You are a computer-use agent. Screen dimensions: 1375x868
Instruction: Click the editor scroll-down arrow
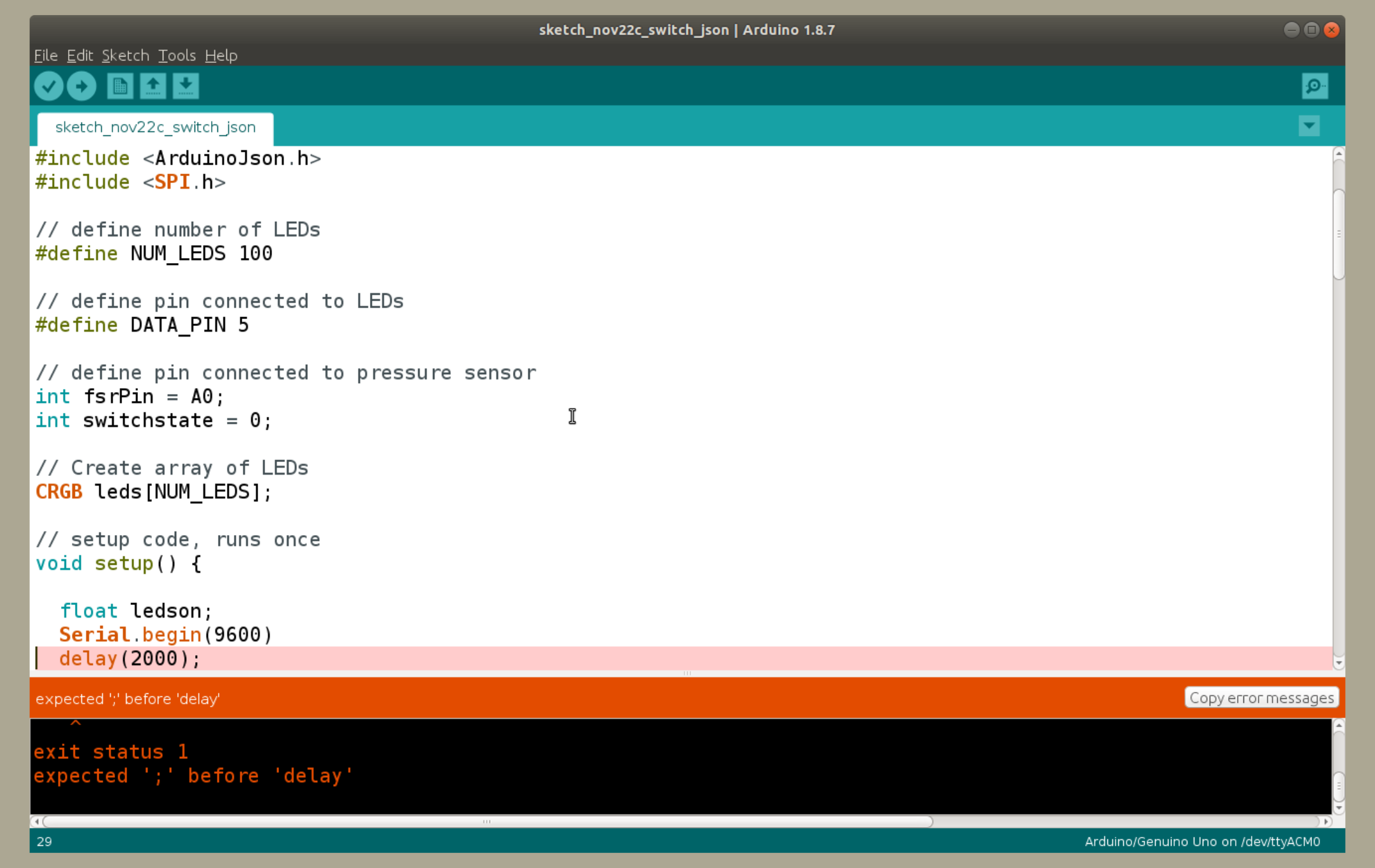point(1338,663)
